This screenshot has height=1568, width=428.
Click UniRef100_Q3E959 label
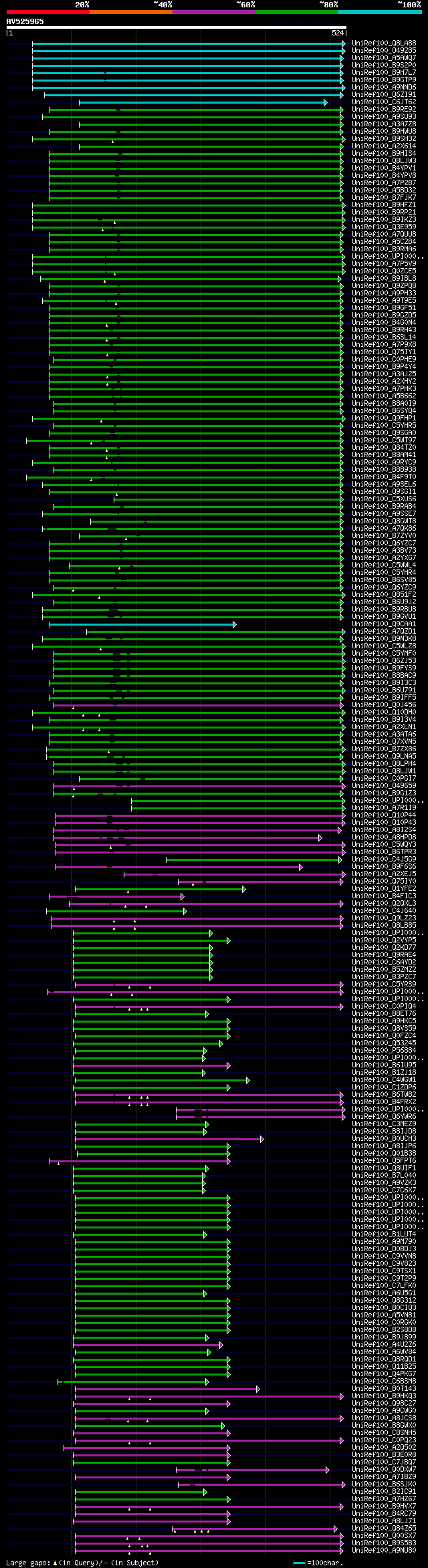click(x=384, y=227)
